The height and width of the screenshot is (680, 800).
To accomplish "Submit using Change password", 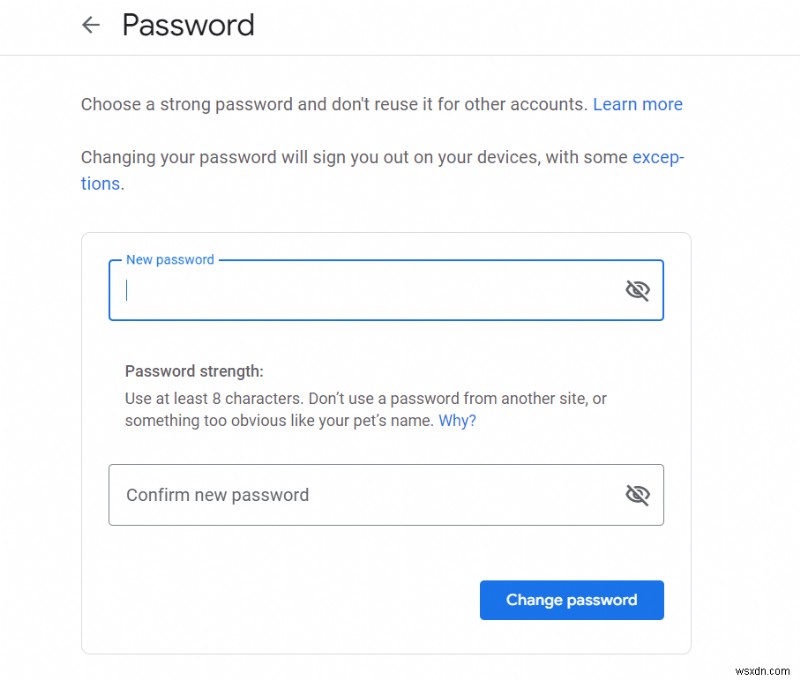I will [x=571, y=600].
